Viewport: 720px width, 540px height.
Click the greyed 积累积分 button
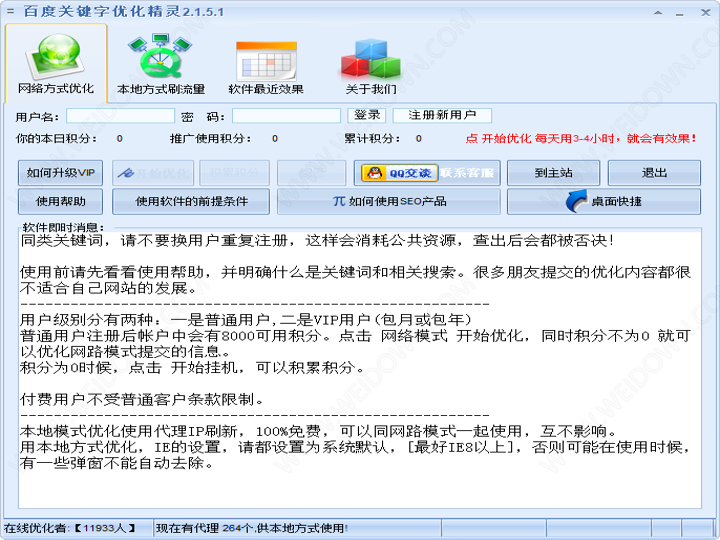point(234,173)
